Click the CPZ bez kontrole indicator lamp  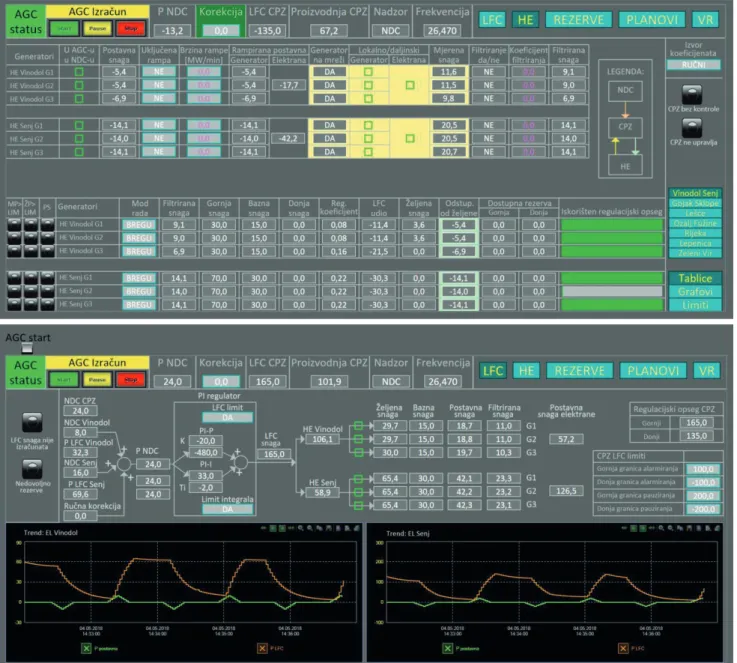coord(692,94)
